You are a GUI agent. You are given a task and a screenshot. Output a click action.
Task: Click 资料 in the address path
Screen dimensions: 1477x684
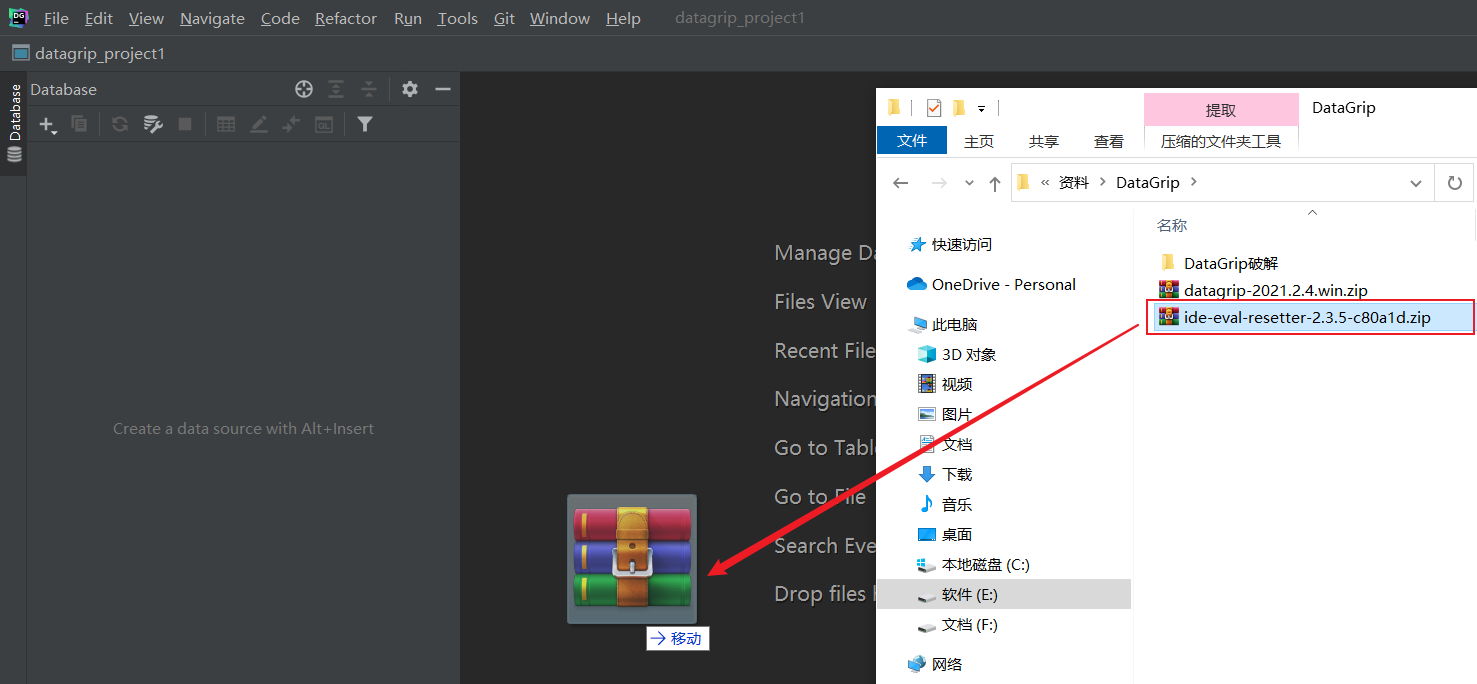(x=1073, y=183)
